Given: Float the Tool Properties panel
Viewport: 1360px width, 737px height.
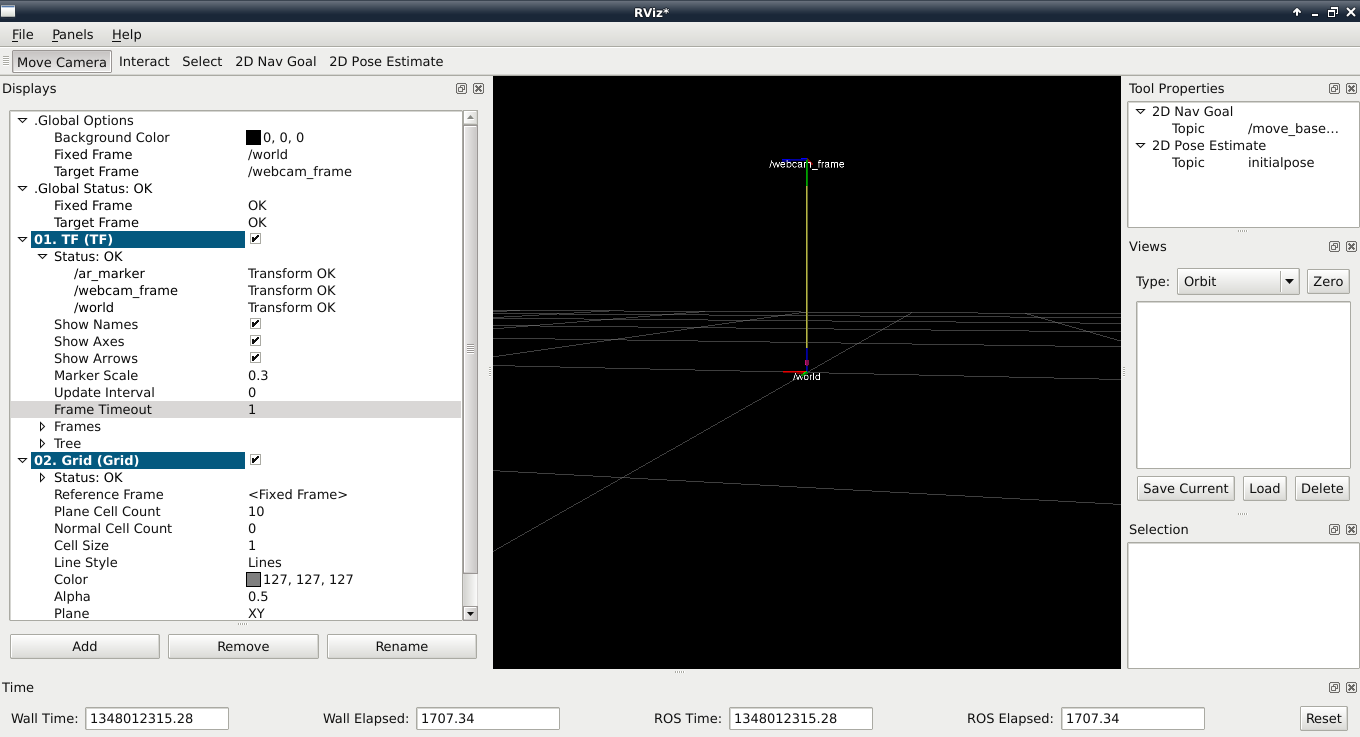Looking at the screenshot, I should [1334, 89].
